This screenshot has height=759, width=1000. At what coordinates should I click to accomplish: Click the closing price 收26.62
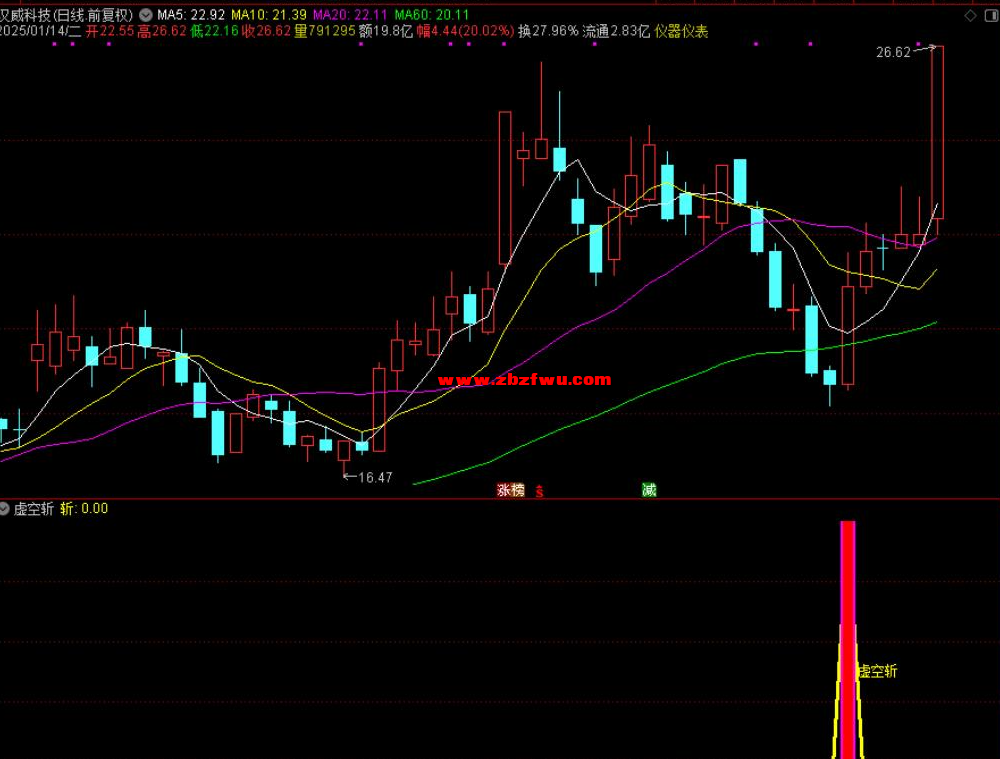267,31
